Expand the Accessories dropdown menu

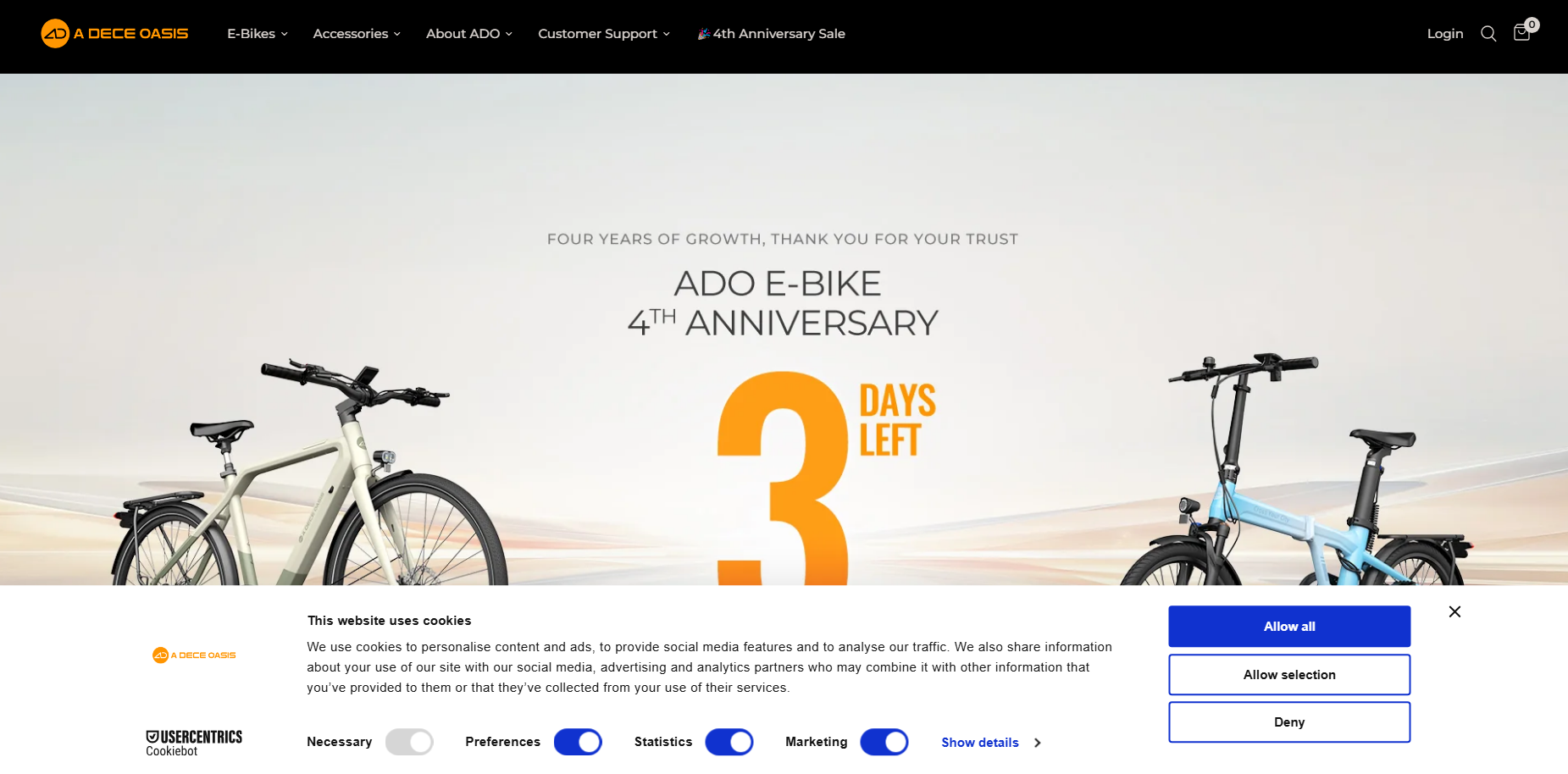pos(357,34)
